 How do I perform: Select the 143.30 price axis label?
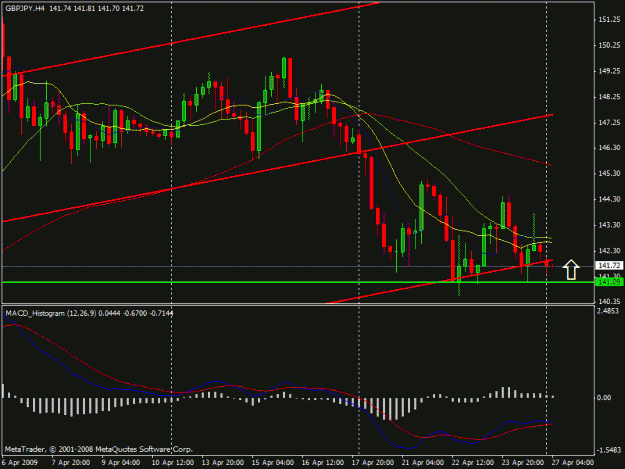(x=609, y=225)
